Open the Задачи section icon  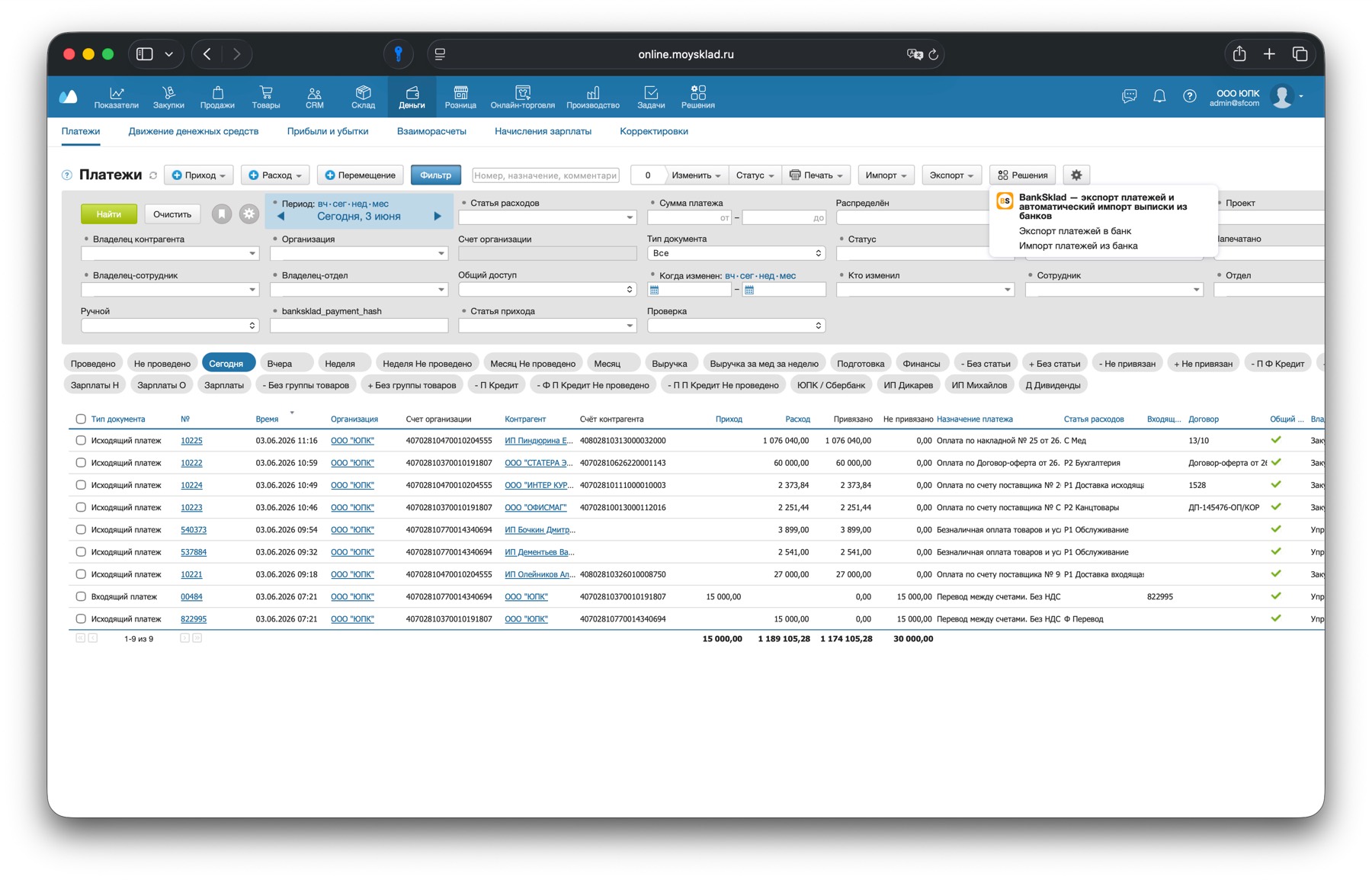(651, 97)
